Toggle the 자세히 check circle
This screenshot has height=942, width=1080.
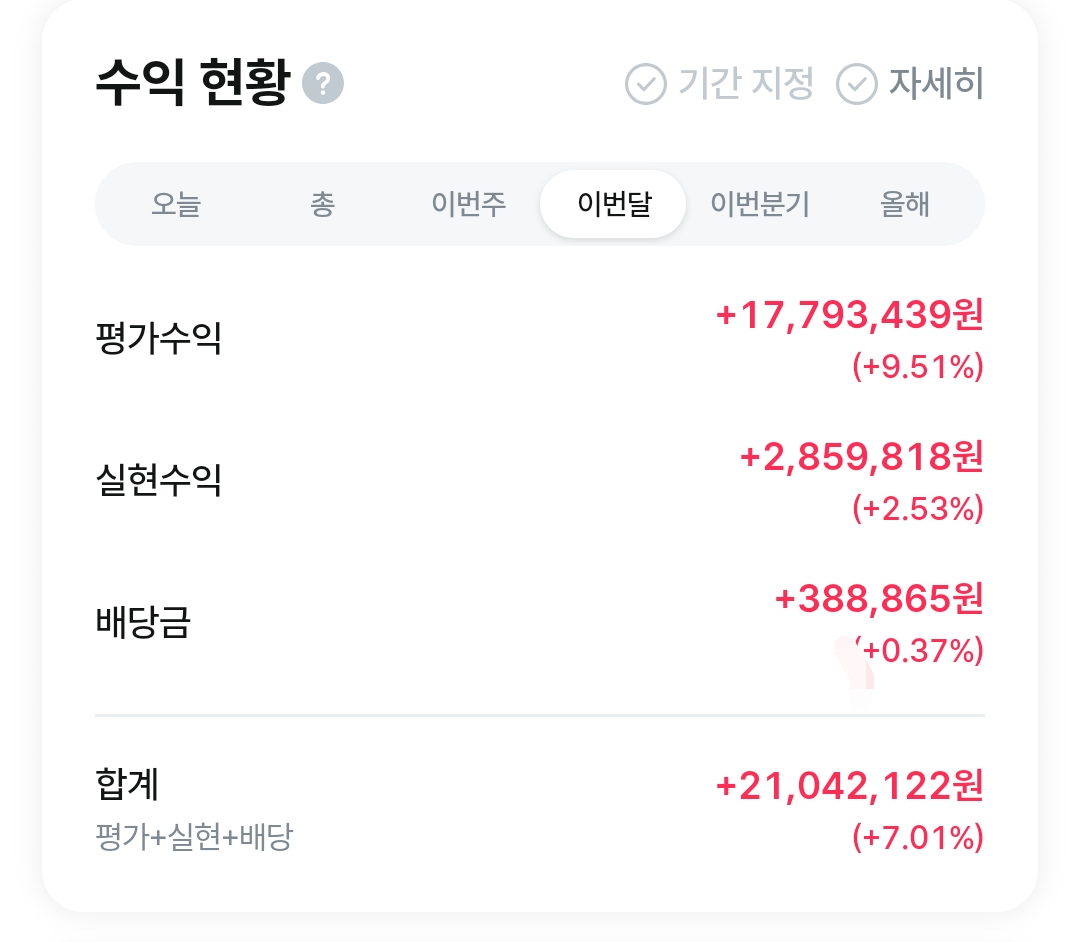pyautogui.click(x=856, y=84)
